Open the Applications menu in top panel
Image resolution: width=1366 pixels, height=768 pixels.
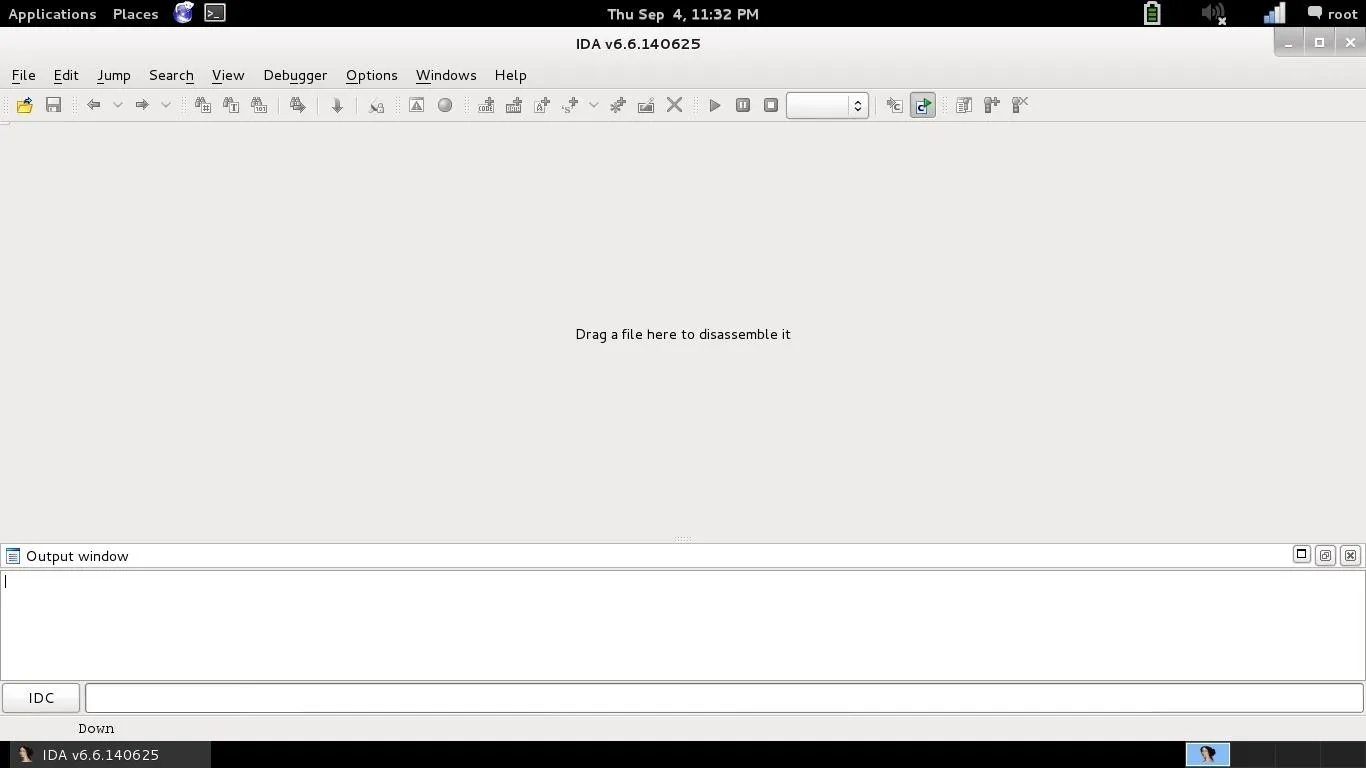[52, 14]
